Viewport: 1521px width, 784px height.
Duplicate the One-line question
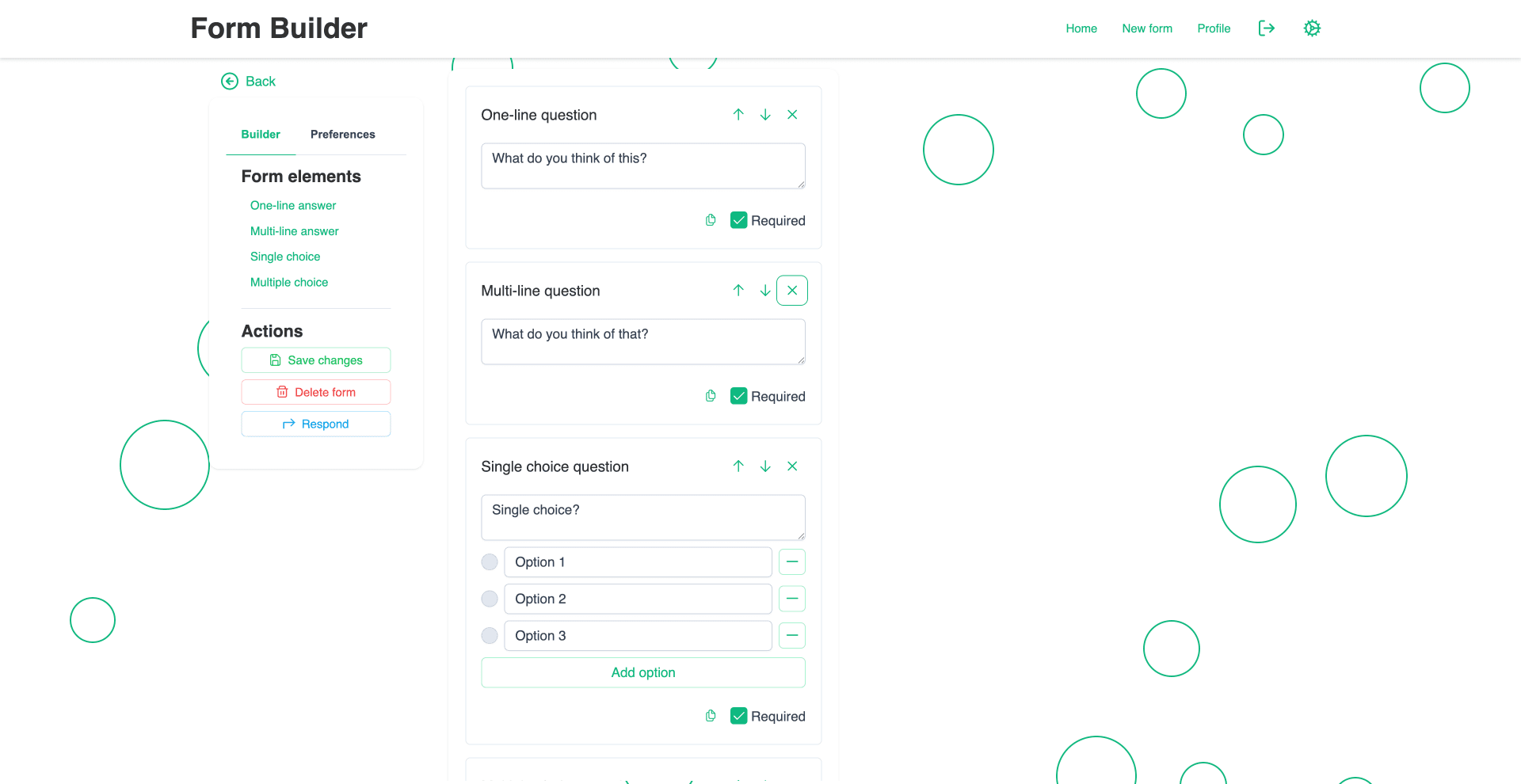pos(710,220)
